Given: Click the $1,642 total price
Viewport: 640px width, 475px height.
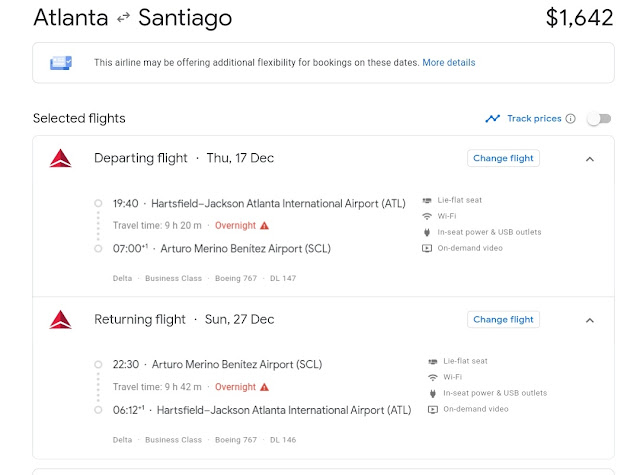Looking at the screenshot, I should point(579,18).
